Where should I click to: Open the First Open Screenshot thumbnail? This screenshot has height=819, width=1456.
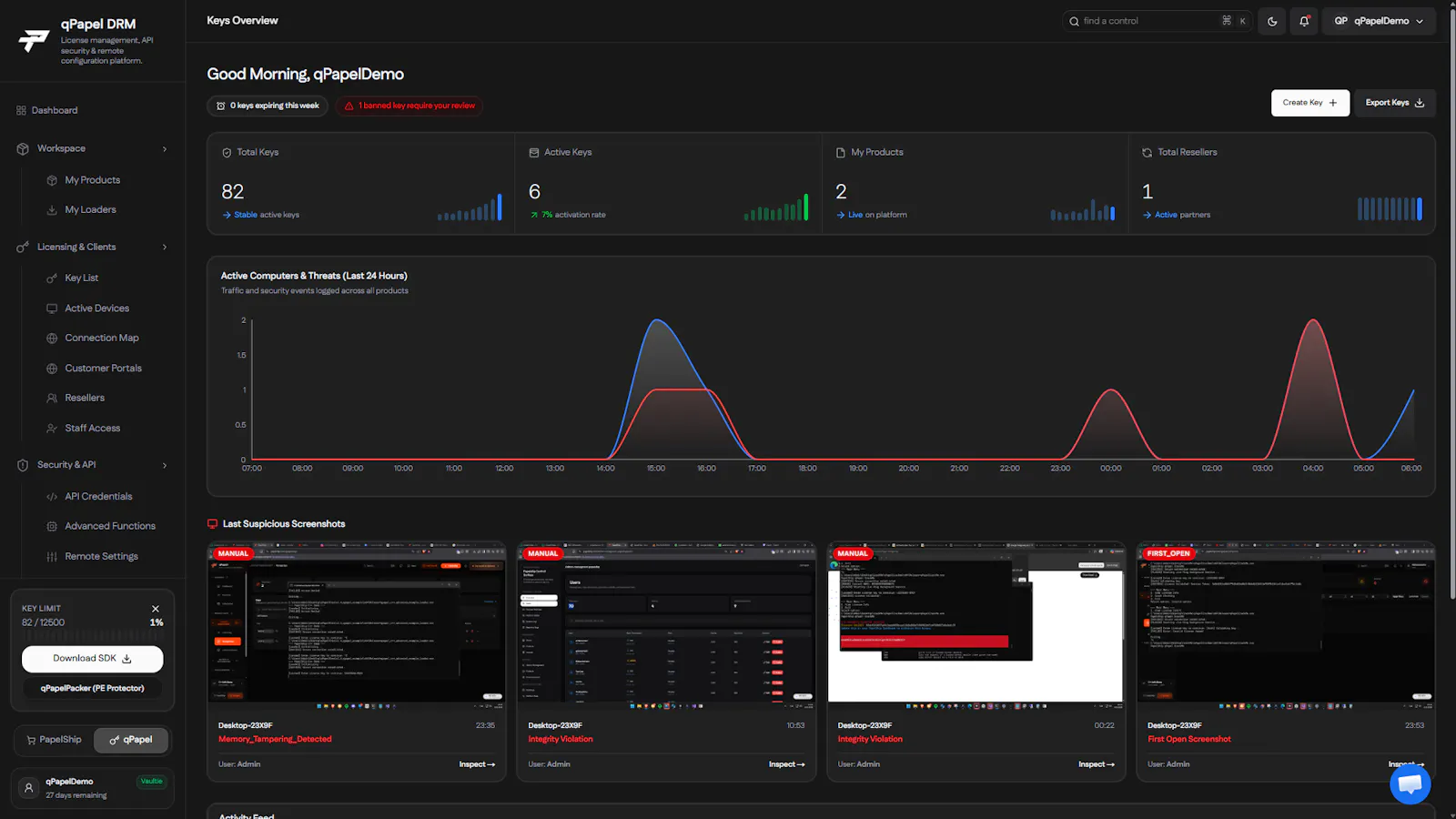click(1286, 627)
